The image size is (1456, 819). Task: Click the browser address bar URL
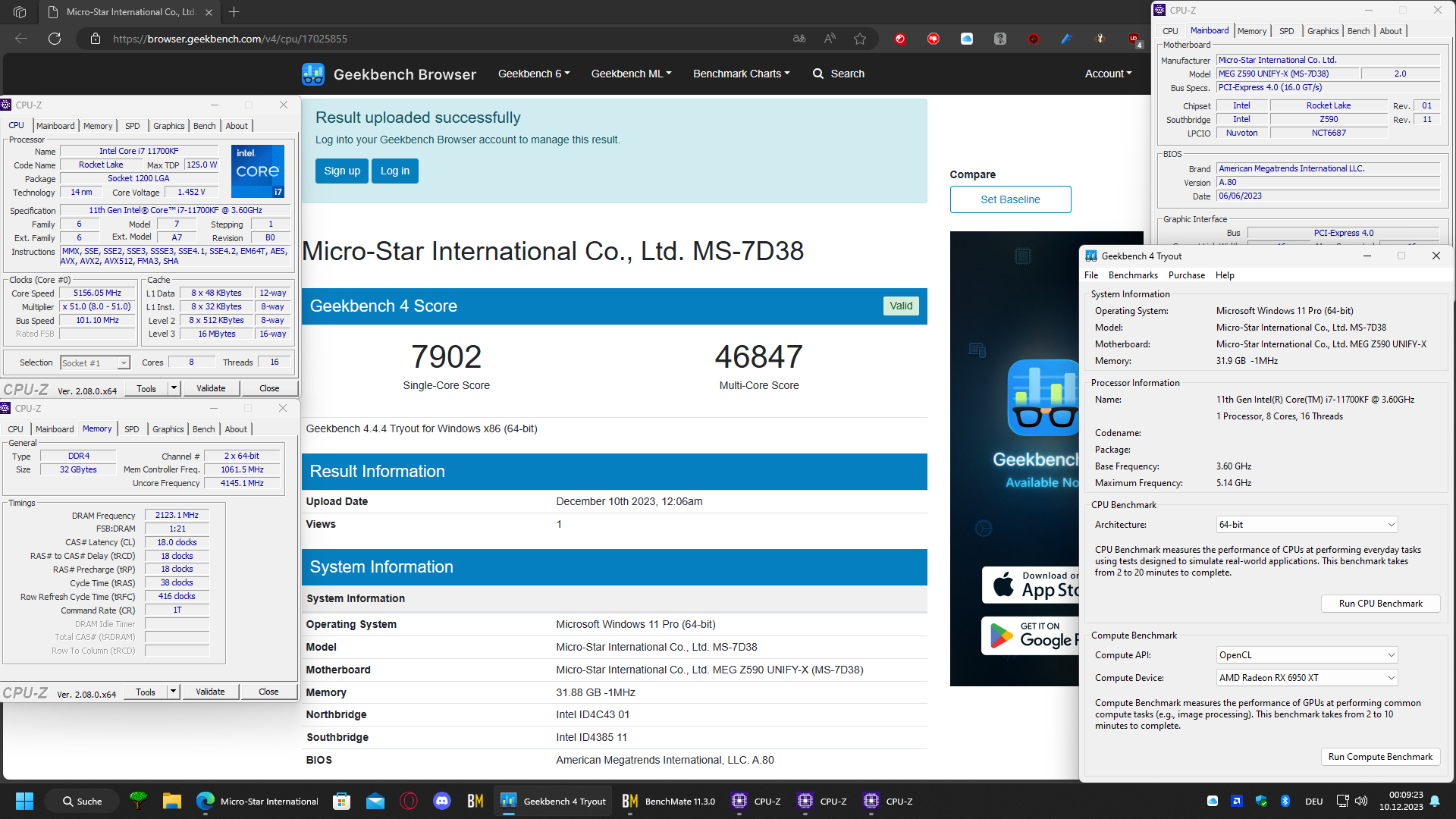231,39
